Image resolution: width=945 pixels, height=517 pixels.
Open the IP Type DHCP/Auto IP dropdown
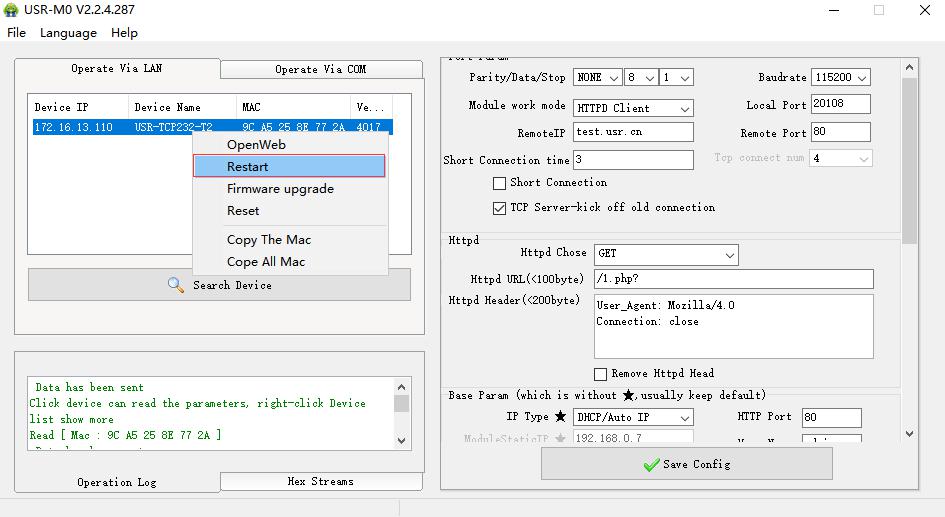[x=633, y=417]
